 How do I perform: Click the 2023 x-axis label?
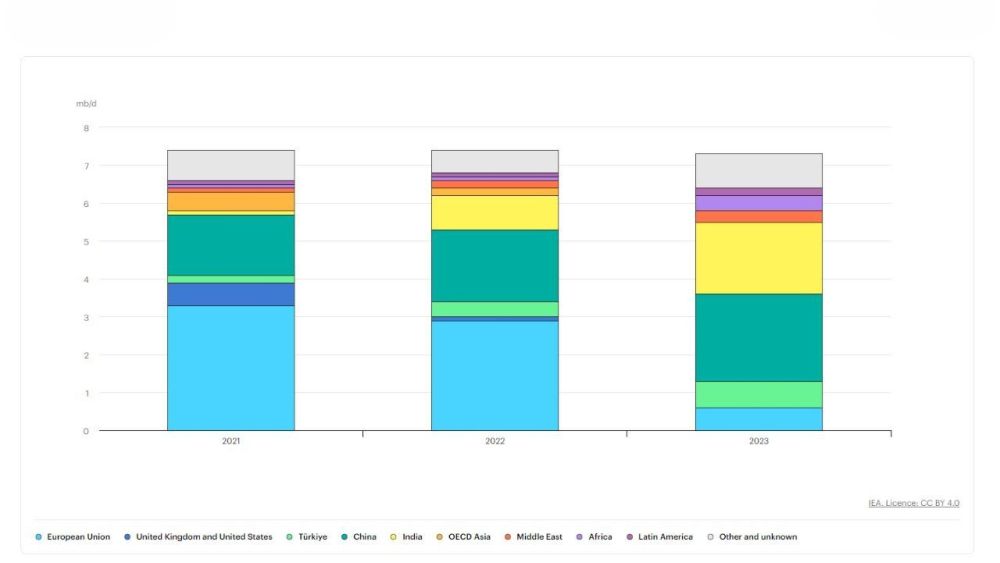pyautogui.click(x=759, y=441)
